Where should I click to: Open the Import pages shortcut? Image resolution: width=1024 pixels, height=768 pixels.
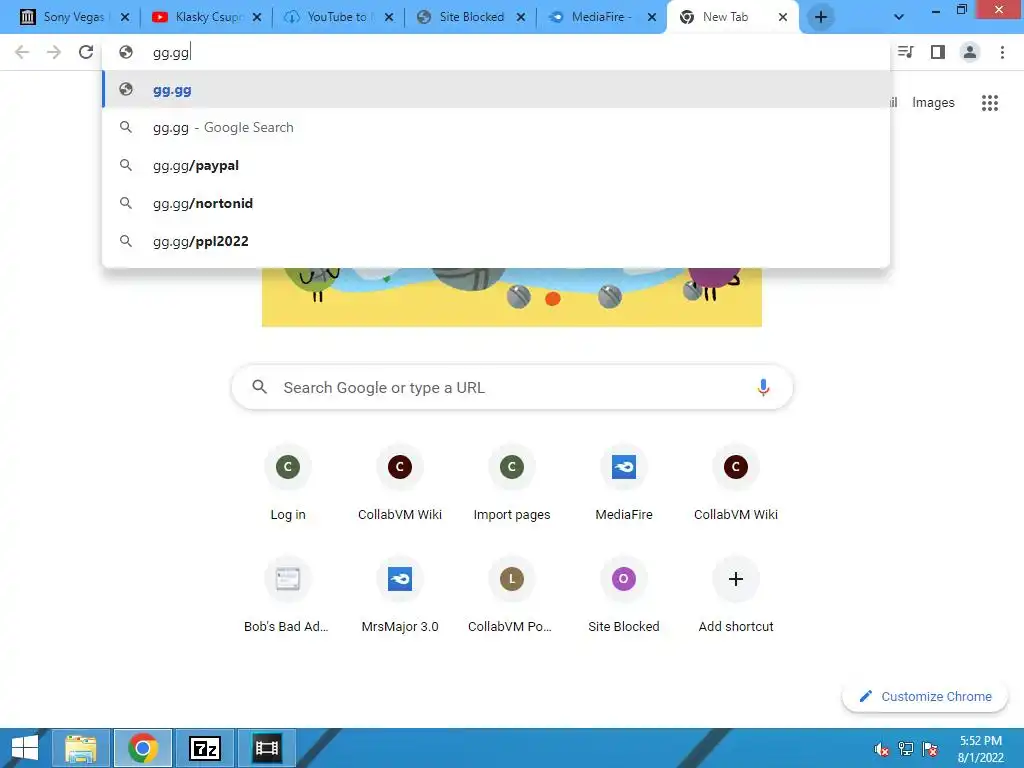pyautogui.click(x=512, y=483)
